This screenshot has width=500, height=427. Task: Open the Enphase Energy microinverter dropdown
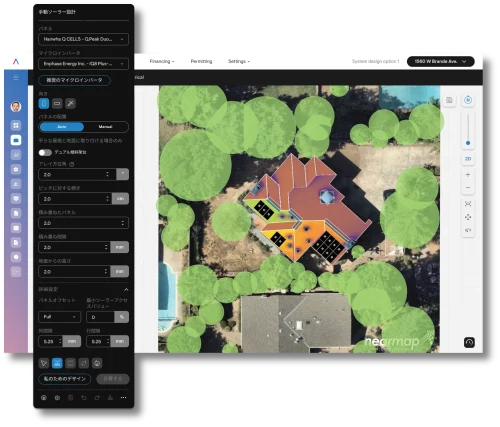(83, 63)
